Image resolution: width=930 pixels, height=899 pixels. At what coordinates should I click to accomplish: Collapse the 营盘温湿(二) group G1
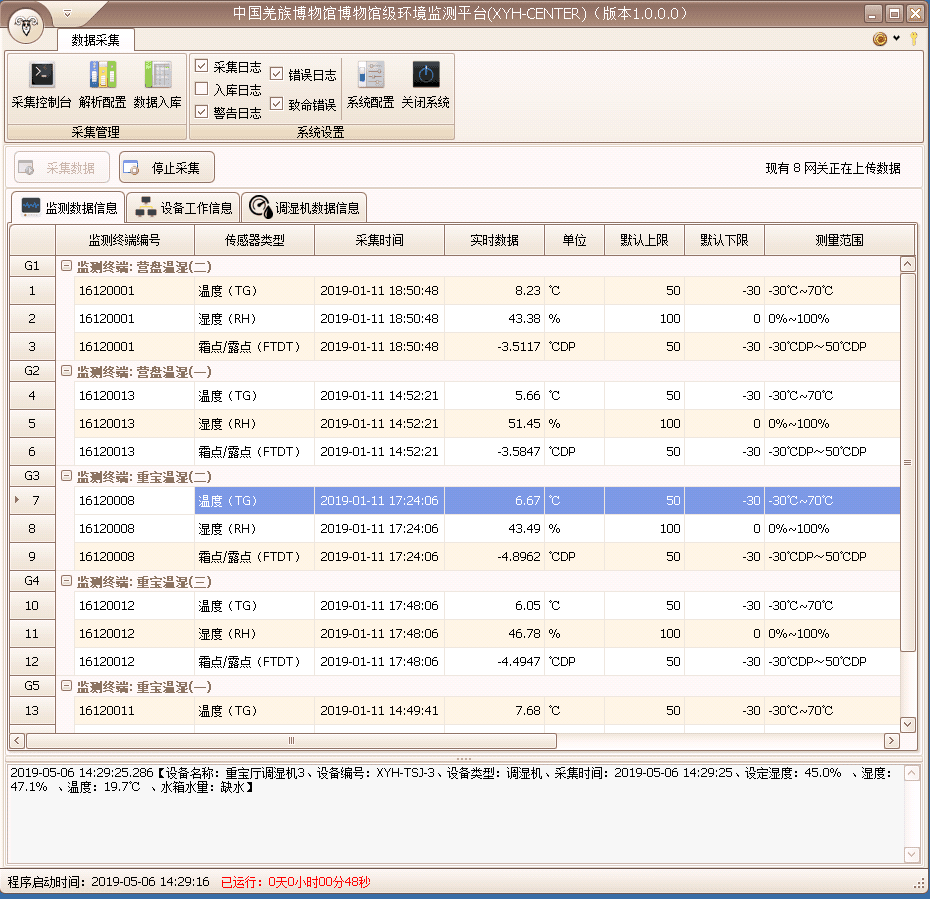pyautogui.click(x=66, y=266)
